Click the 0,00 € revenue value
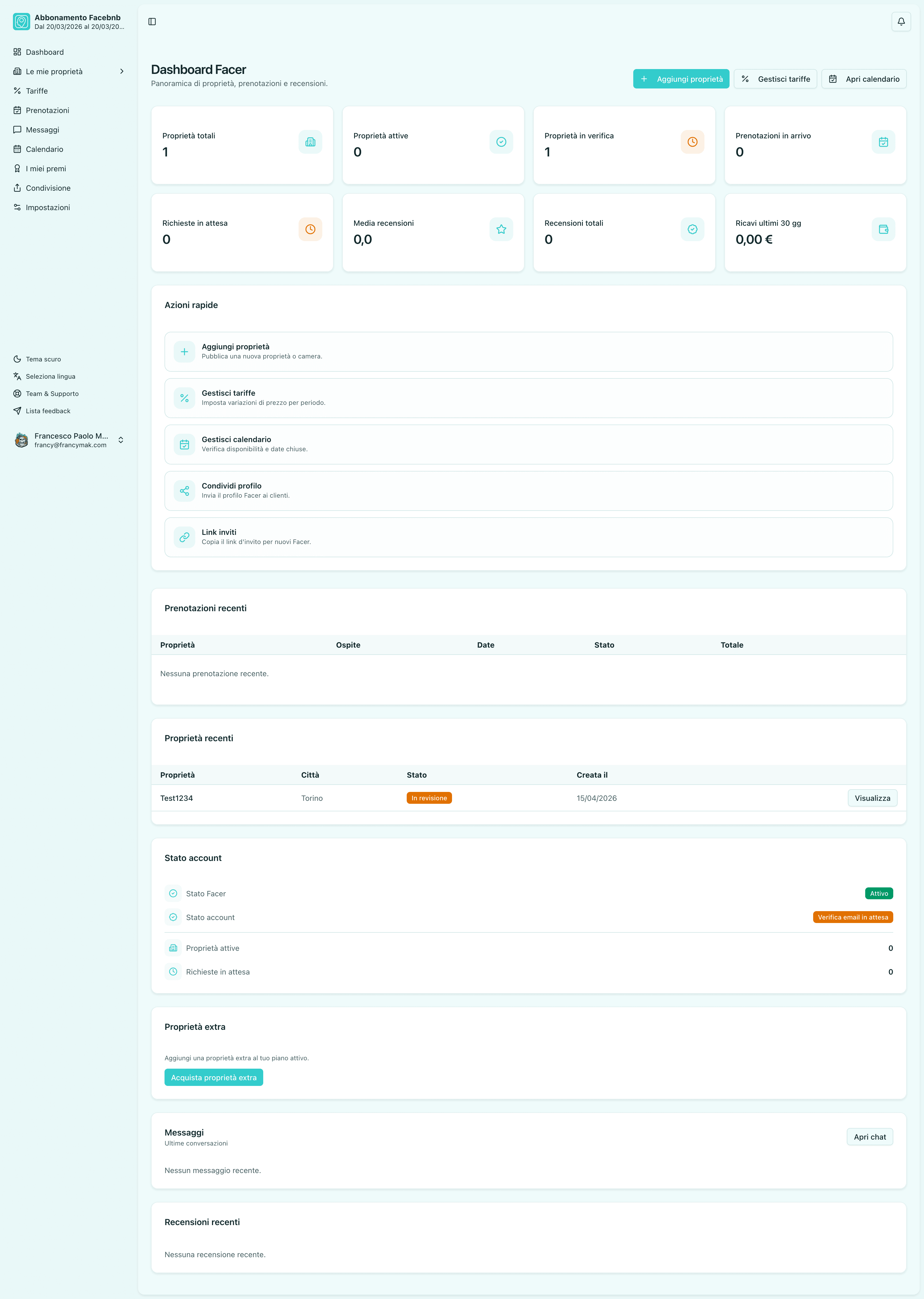 754,240
